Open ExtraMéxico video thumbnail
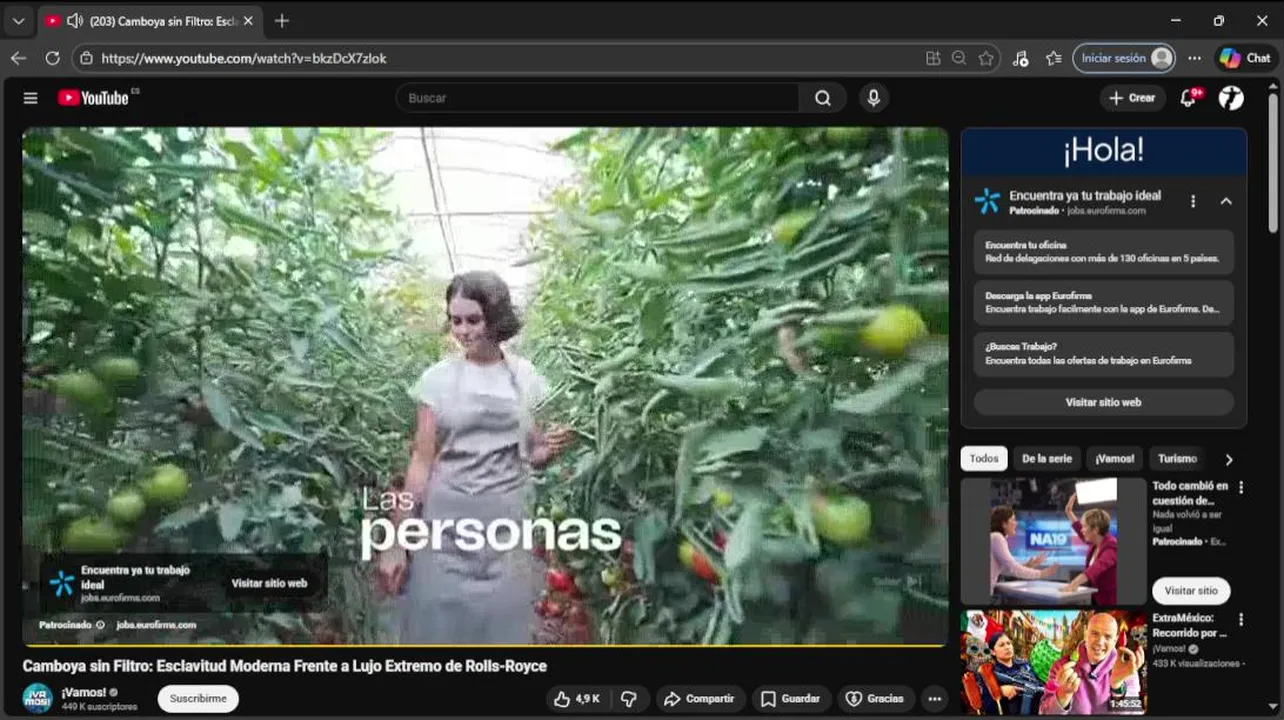 coord(1053,662)
